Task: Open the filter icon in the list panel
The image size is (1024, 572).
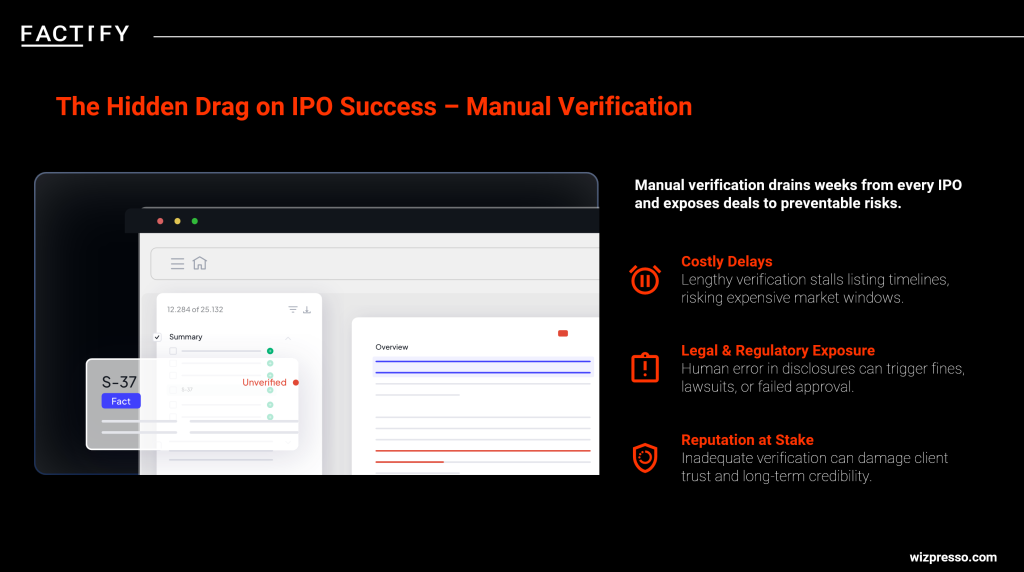Action: (293, 310)
